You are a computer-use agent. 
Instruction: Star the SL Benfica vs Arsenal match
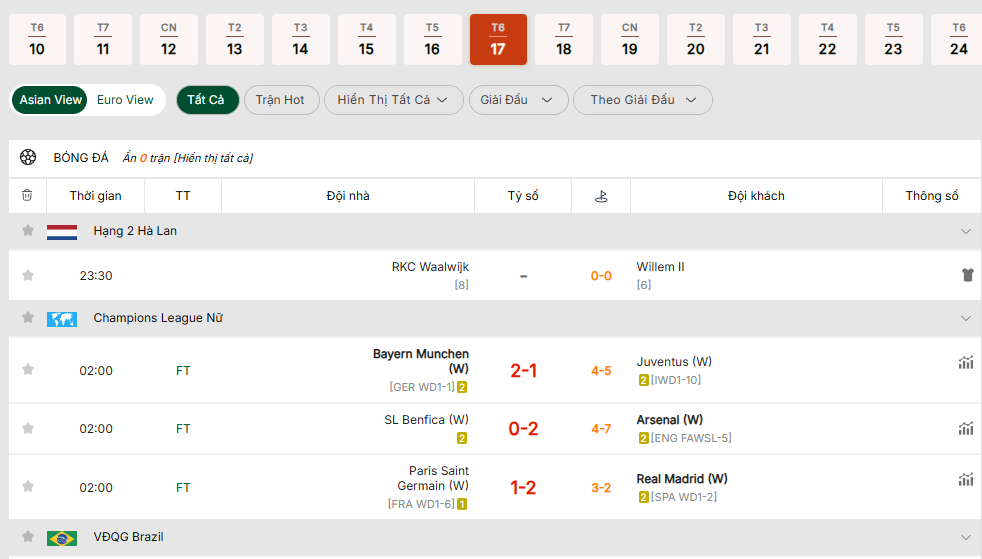tap(28, 428)
